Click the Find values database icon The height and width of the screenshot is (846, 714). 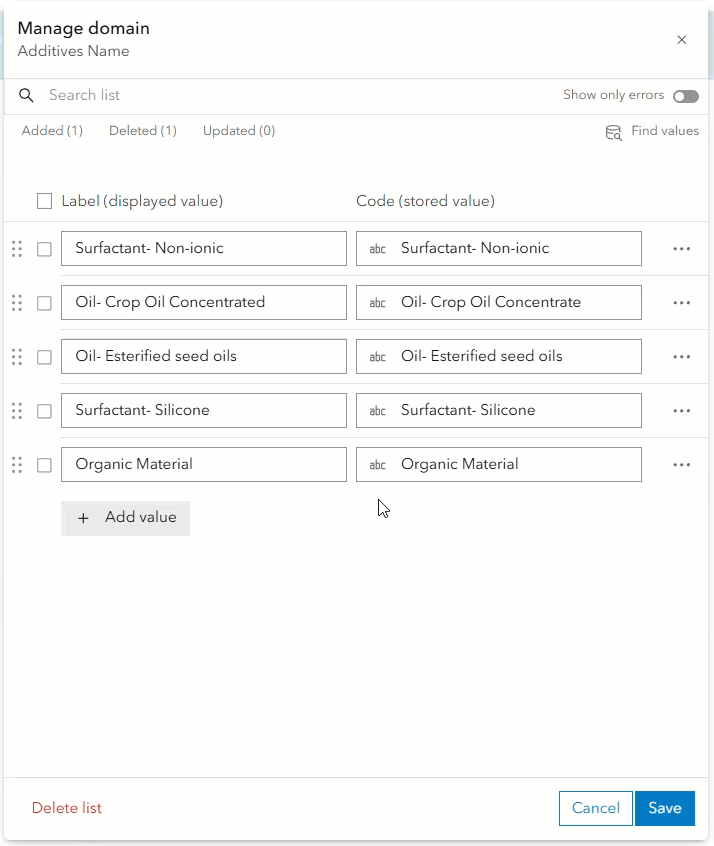click(614, 132)
